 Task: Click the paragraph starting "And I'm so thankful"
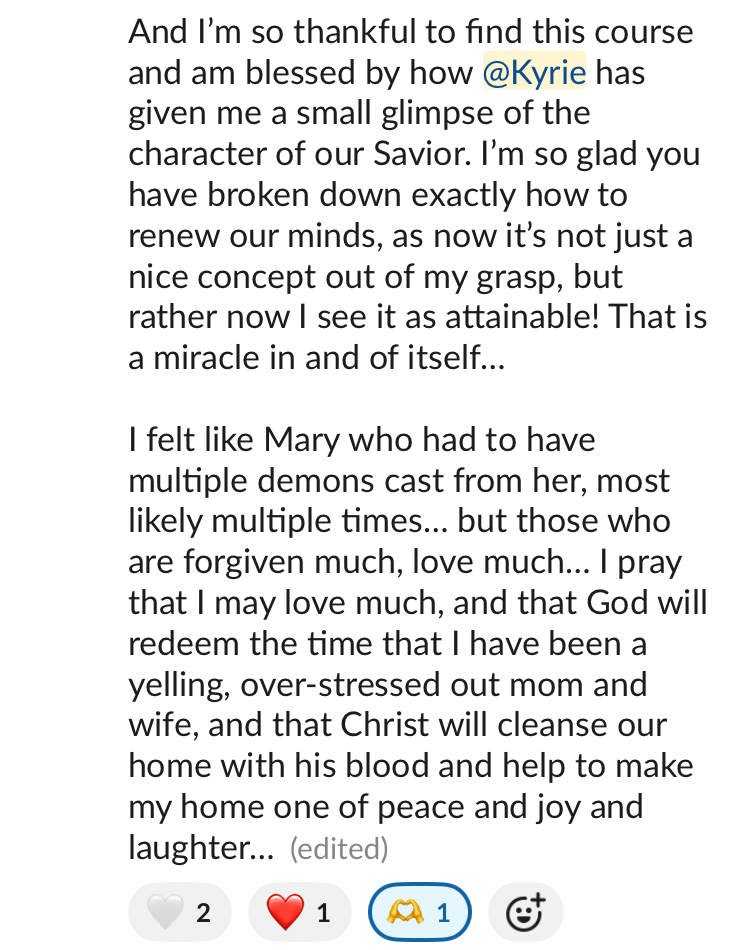(410, 194)
